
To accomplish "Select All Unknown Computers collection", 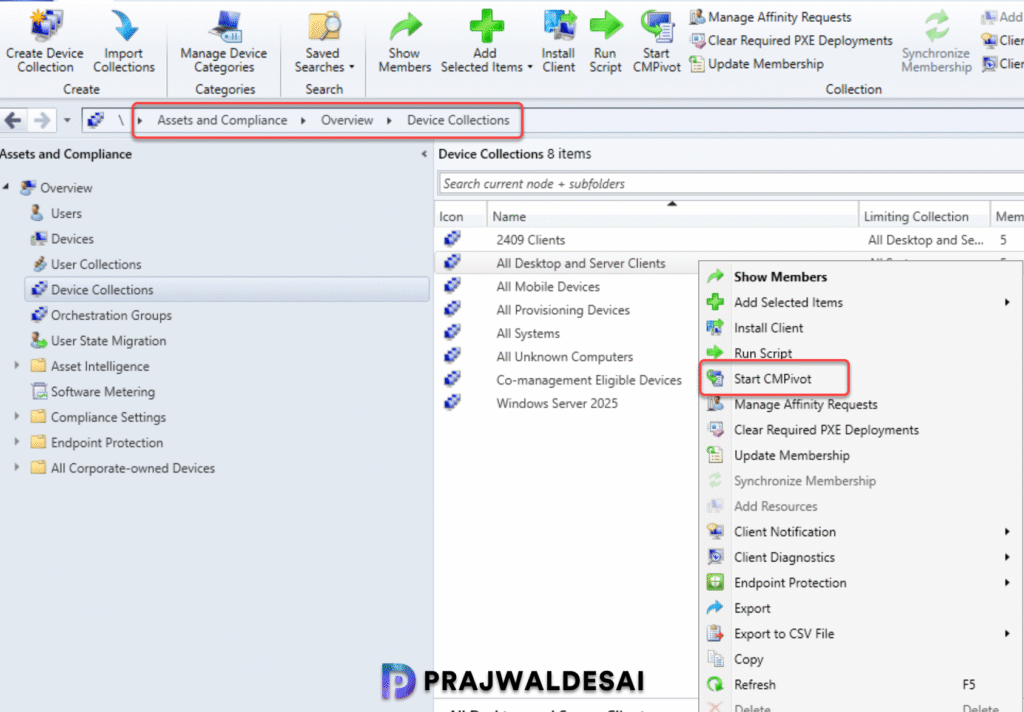I will coord(566,357).
